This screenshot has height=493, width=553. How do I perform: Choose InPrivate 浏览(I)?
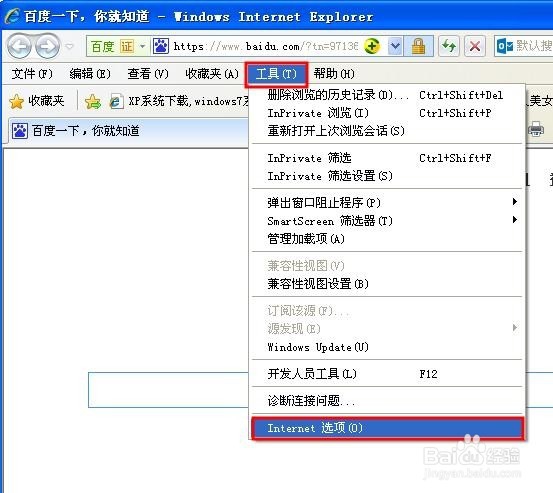[387, 113]
